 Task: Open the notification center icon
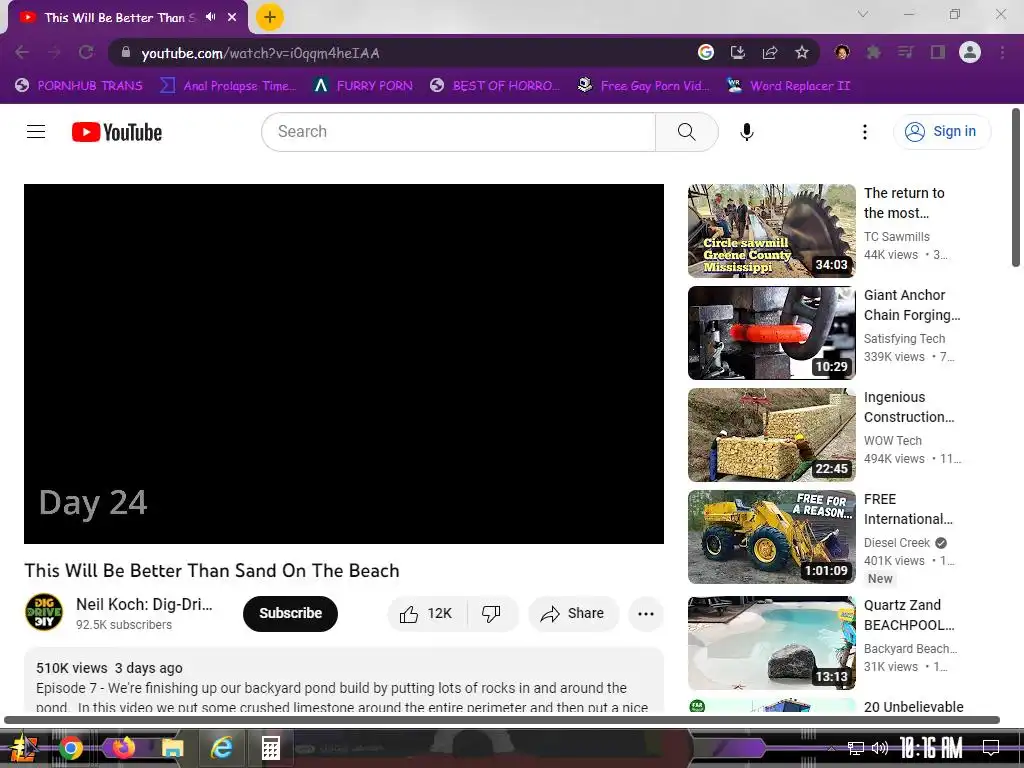point(991,748)
